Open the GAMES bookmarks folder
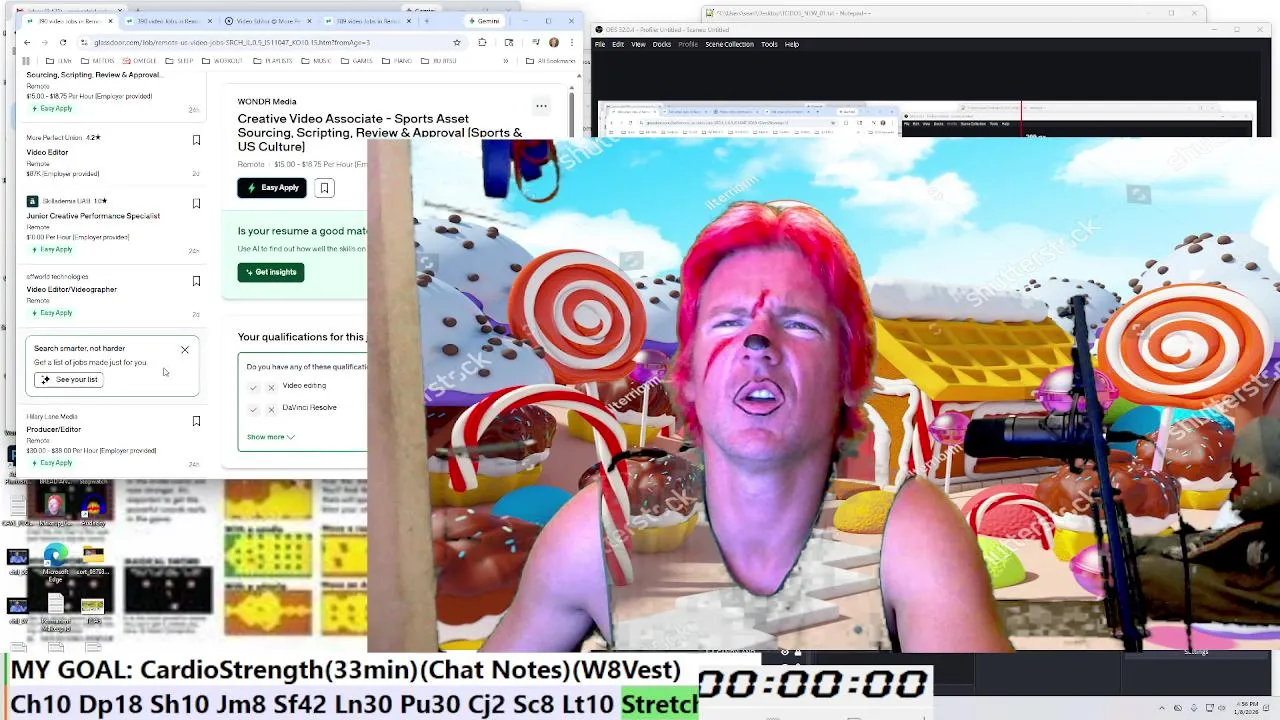Viewport: 1280px width, 720px height. [356, 61]
